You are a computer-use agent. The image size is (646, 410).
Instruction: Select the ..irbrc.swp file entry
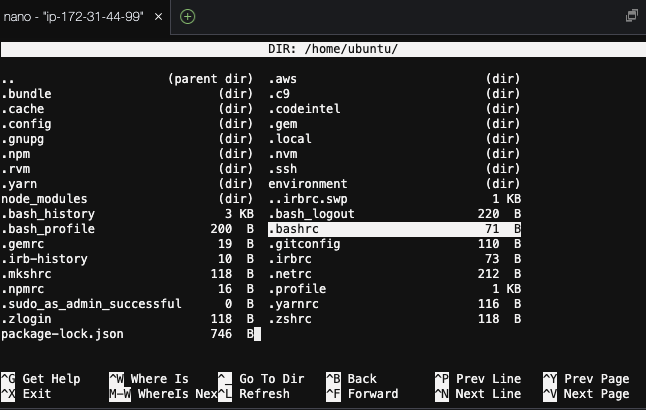tap(394, 199)
